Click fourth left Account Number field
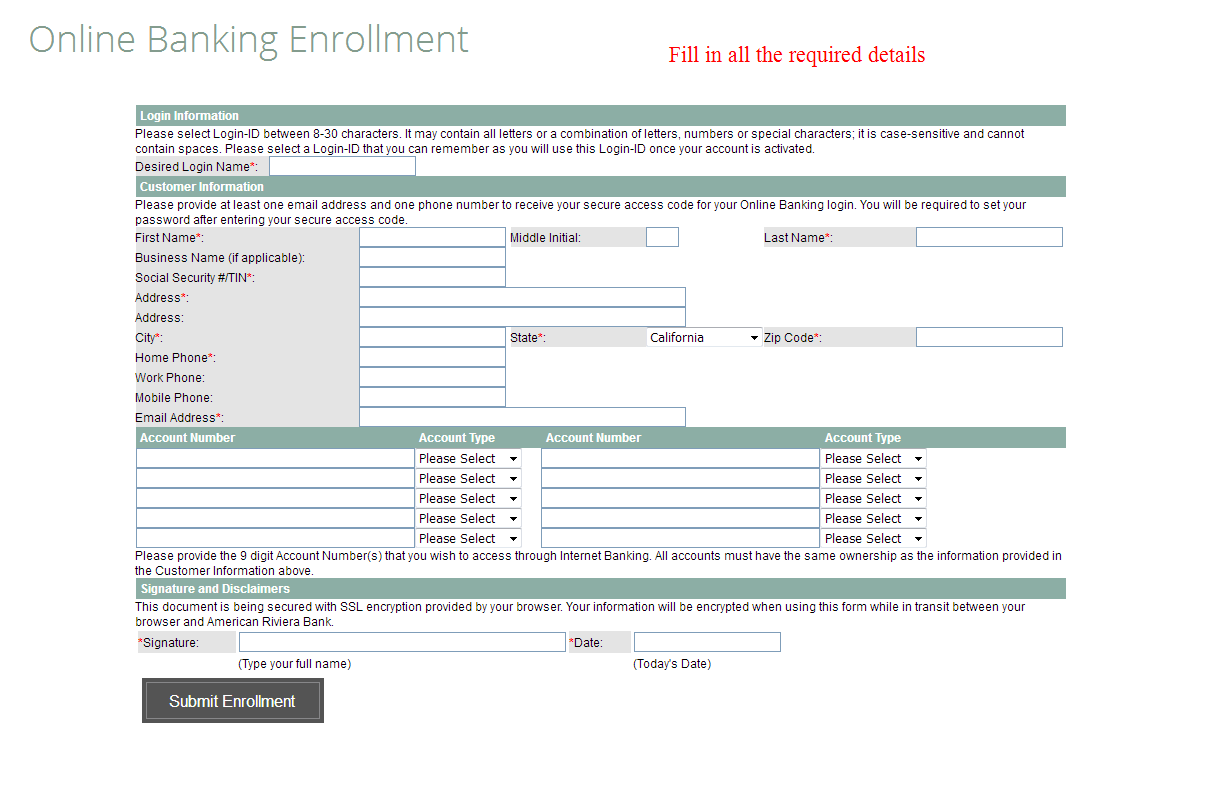This screenshot has width=1210, height=788. click(275, 518)
